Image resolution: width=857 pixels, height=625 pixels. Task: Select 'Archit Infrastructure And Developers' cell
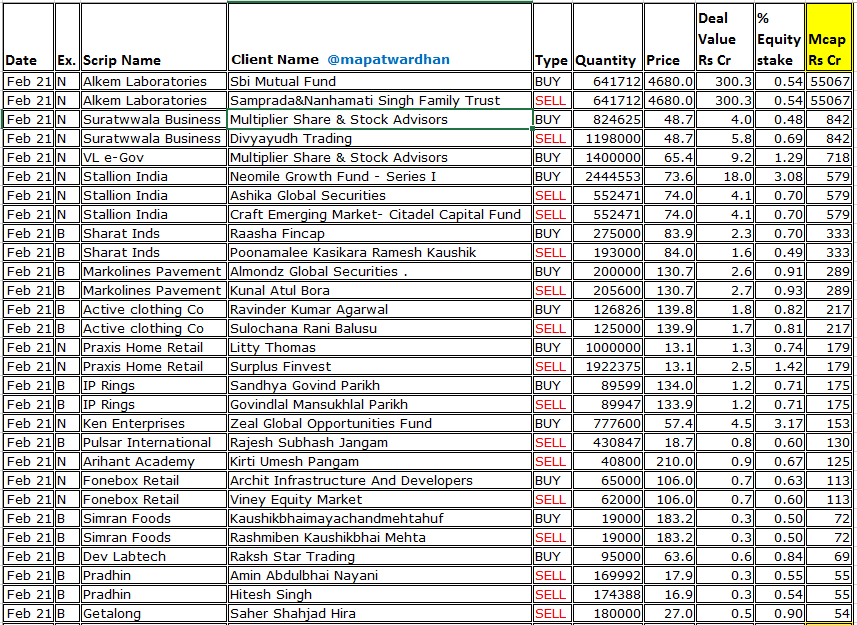pos(380,480)
